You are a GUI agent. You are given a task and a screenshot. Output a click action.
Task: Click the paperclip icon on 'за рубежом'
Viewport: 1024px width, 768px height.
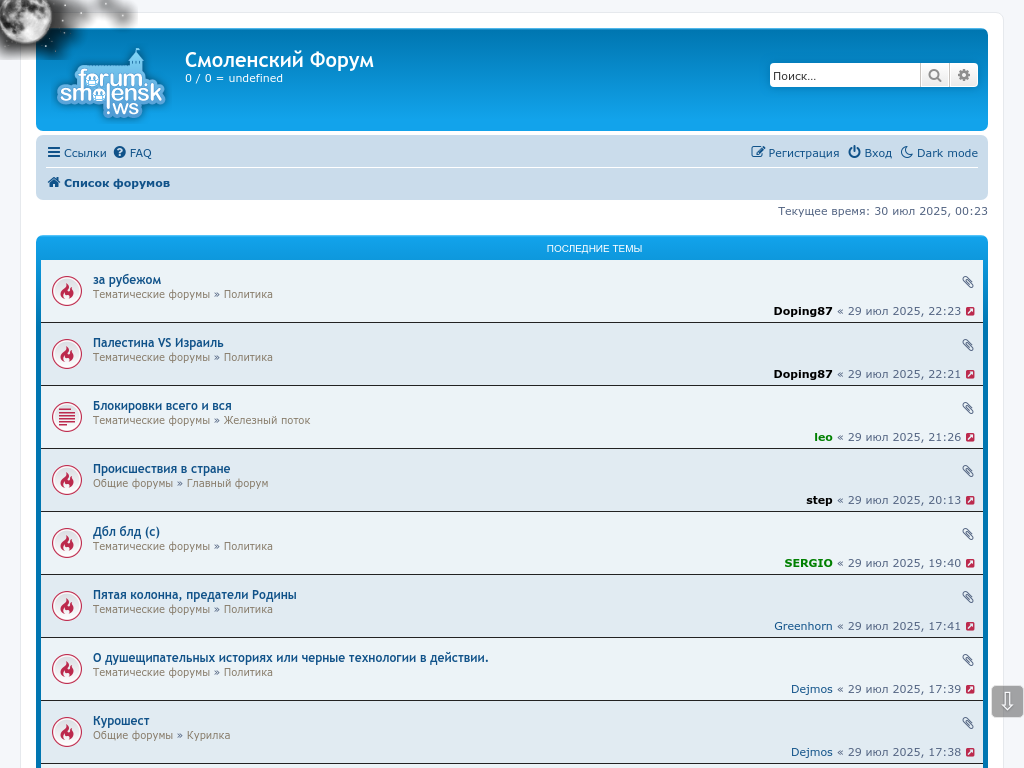(x=968, y=282)
